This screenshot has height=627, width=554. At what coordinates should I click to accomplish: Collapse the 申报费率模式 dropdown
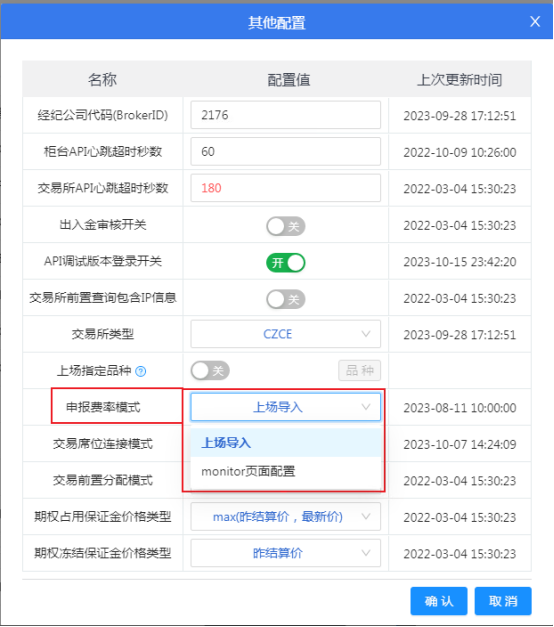[286, 407]
